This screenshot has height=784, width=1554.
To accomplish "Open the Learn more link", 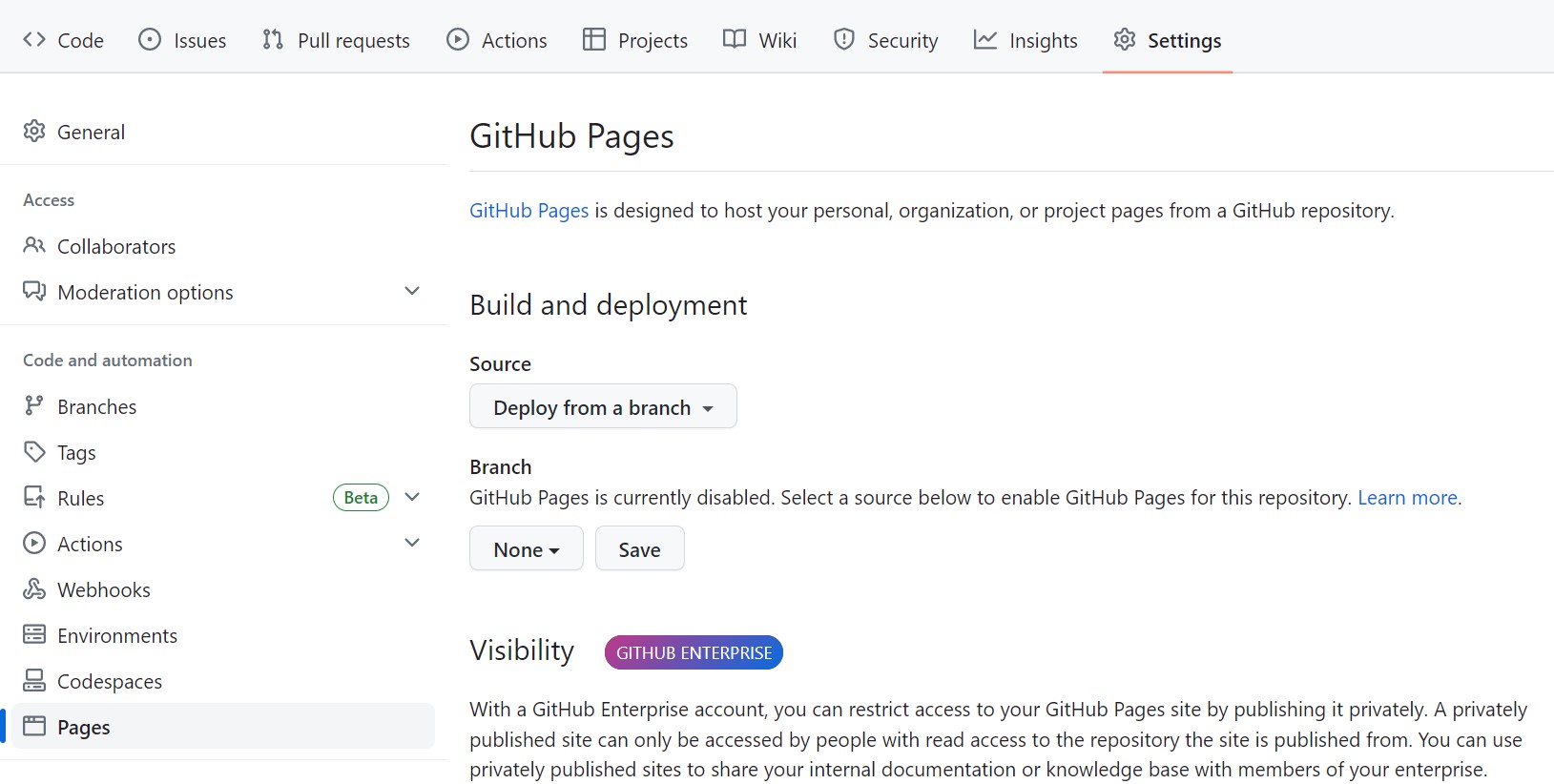I will tap(1407, 497).
